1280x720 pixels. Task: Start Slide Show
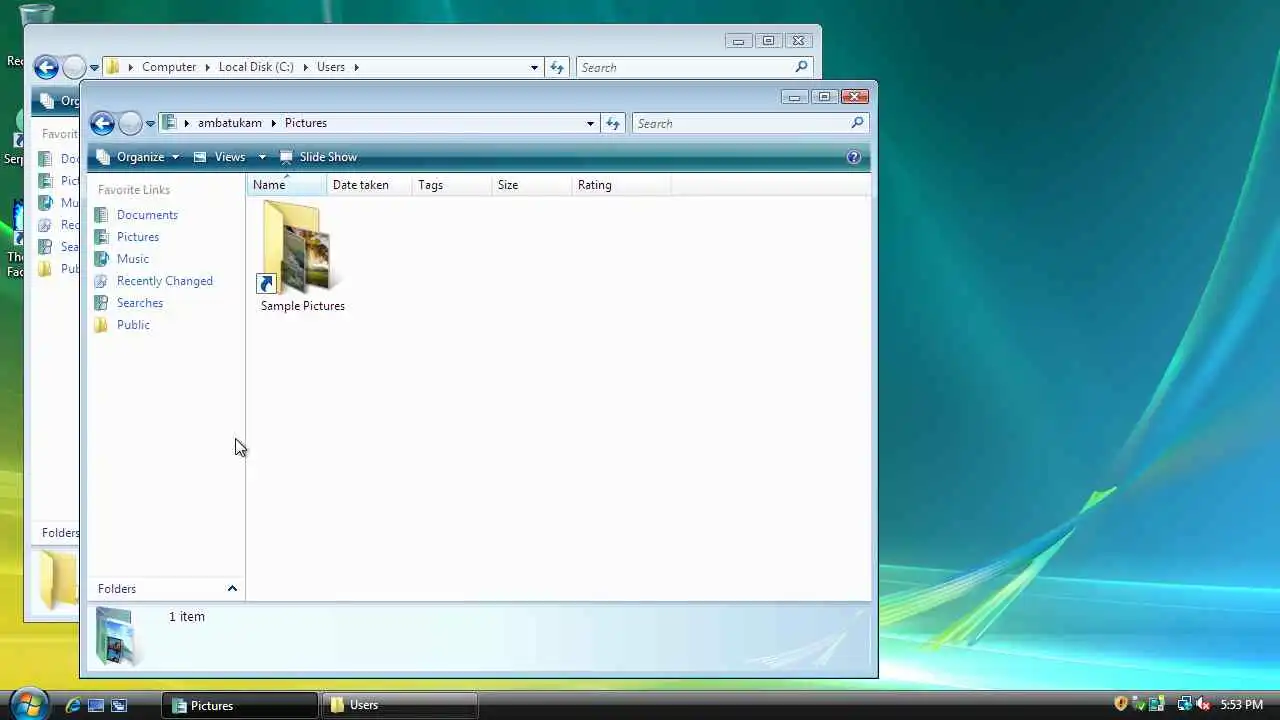coord(318,157)
